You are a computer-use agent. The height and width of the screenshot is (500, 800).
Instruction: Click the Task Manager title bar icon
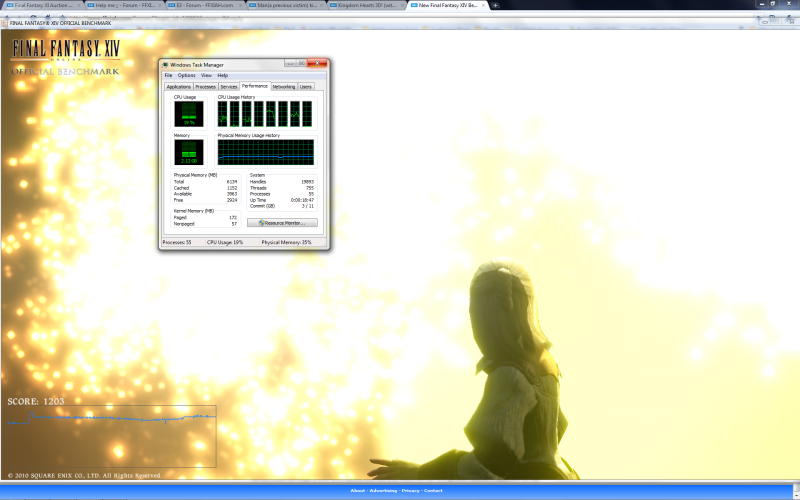[x=165, y=65]
